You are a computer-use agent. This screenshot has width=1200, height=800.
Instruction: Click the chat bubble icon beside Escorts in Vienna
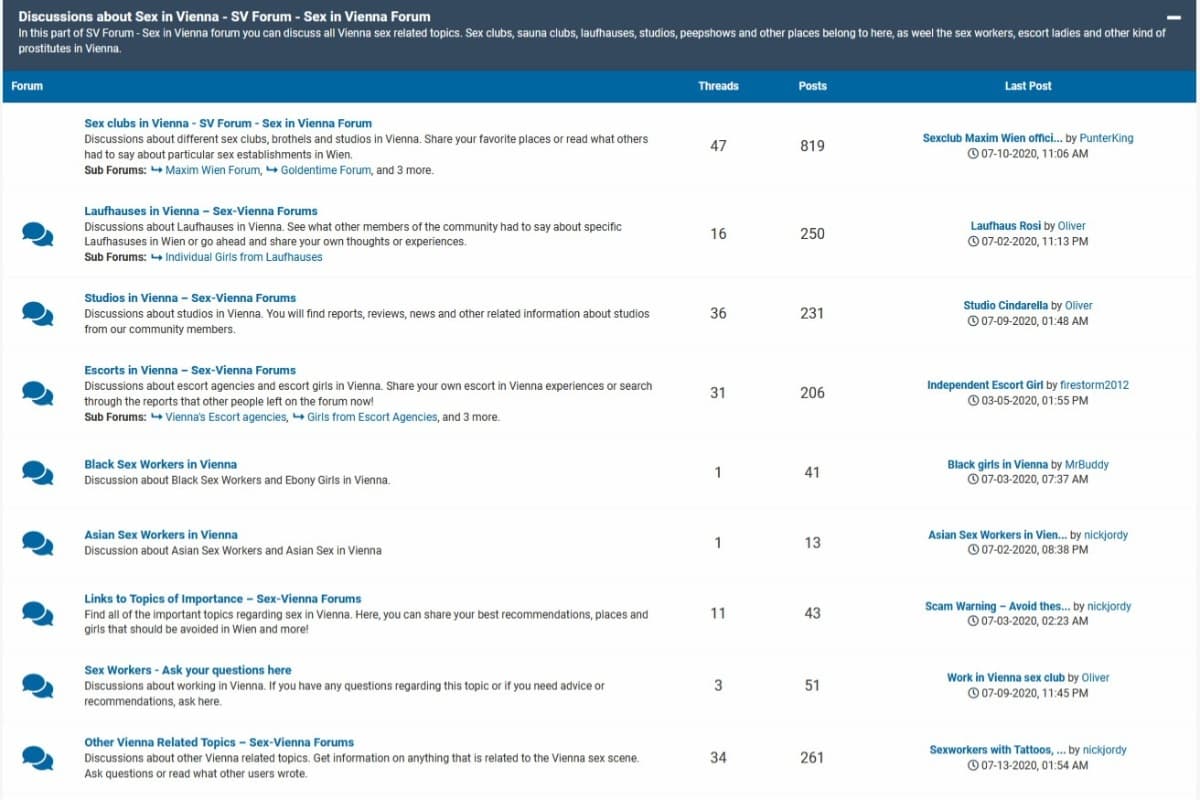(37, 393)
